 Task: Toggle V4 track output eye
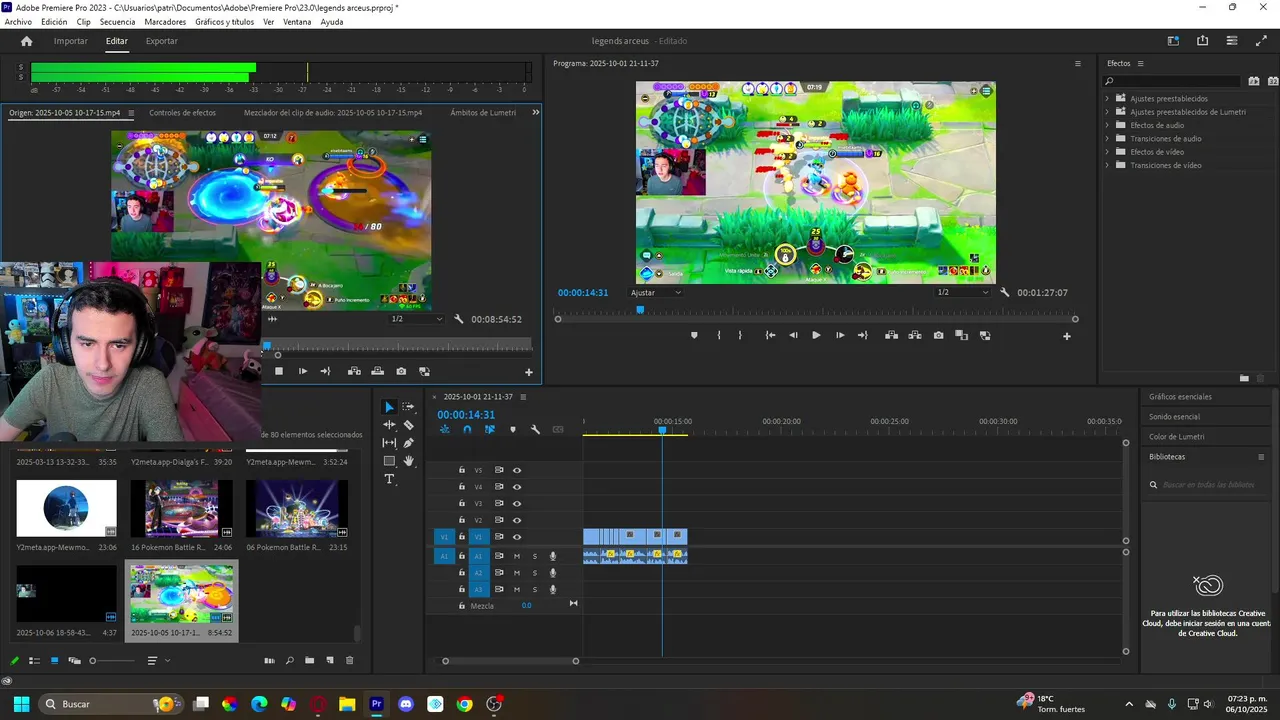517,487
